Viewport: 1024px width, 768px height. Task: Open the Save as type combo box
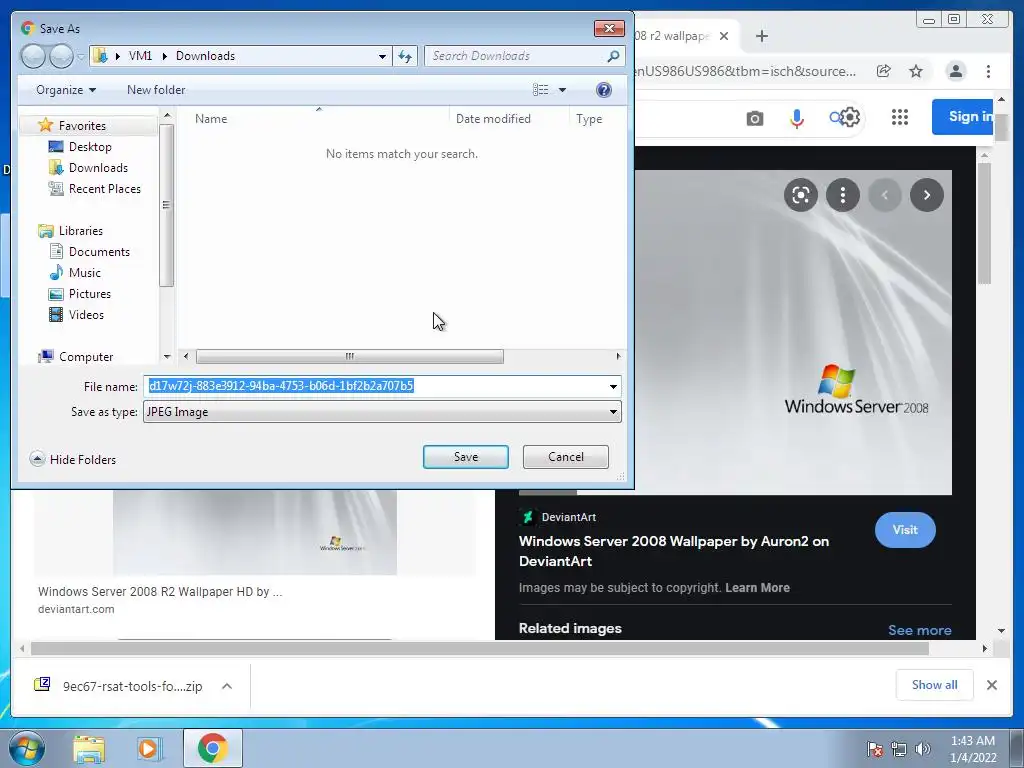click(x=382, y=412)
